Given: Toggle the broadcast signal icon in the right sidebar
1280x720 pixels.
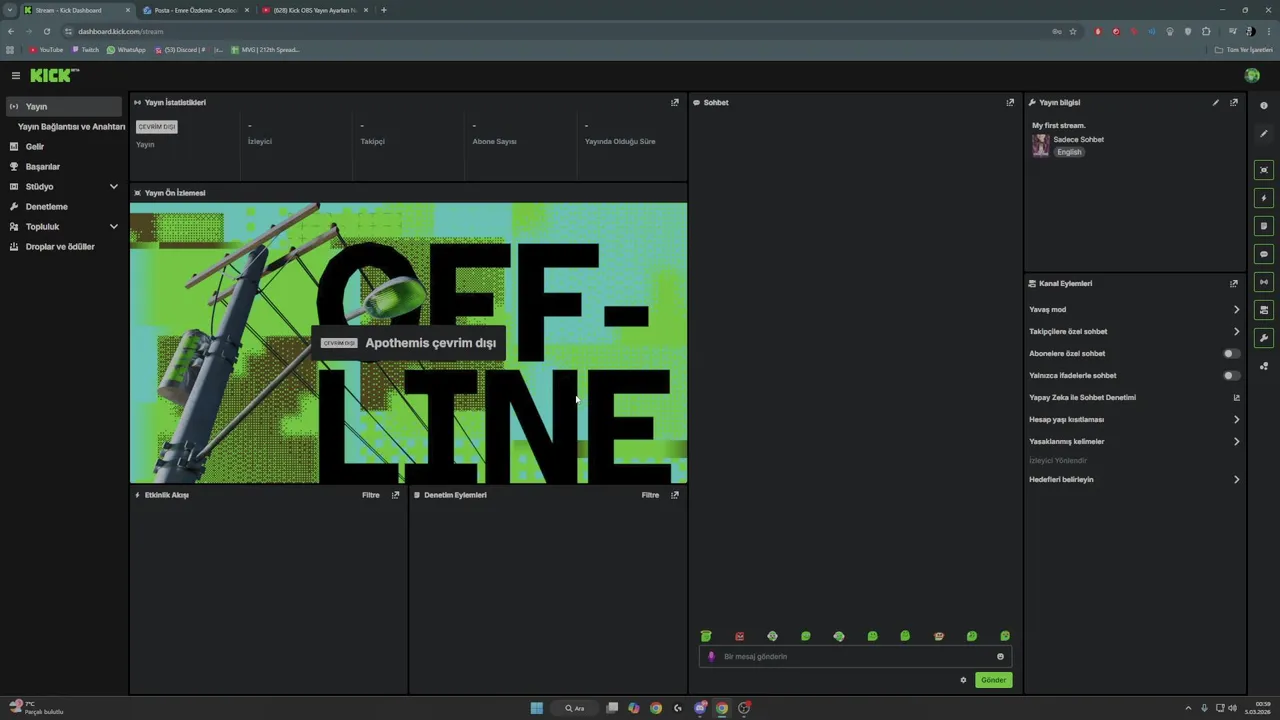Looking at the screenshot, I should click(1264, 282).
